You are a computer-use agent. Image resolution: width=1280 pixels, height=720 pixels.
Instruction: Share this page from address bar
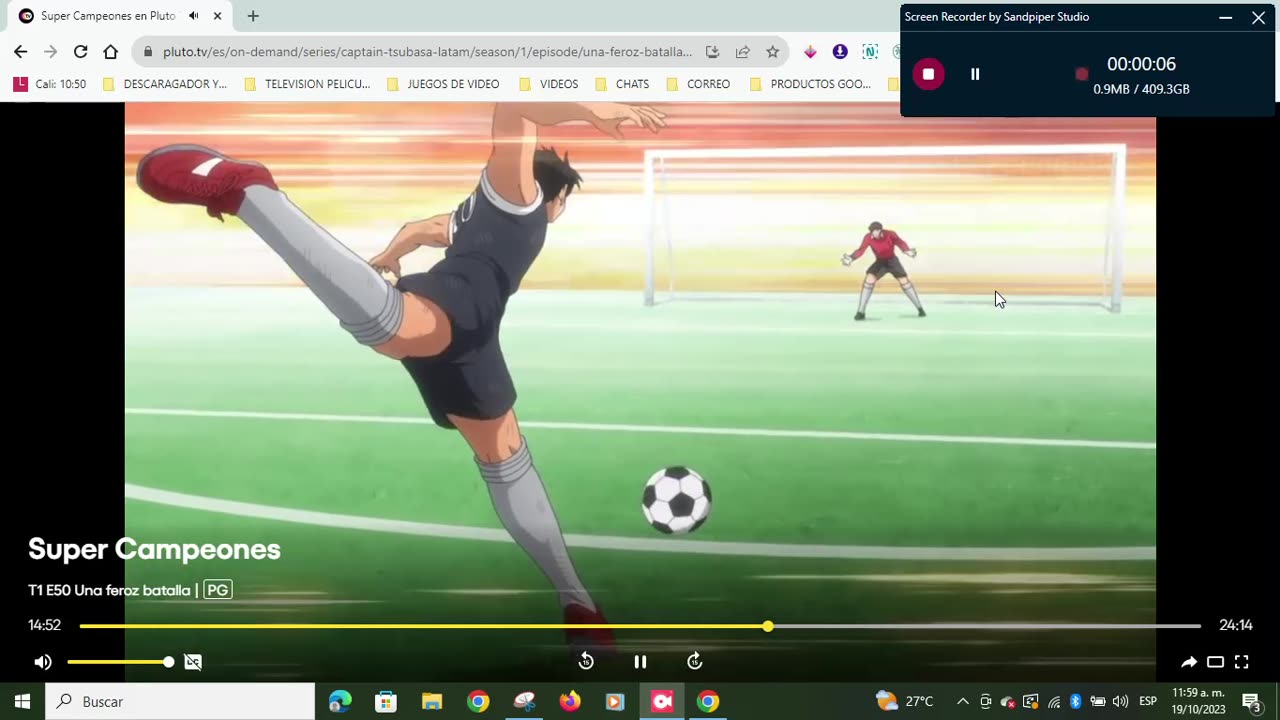click(743, 52)
